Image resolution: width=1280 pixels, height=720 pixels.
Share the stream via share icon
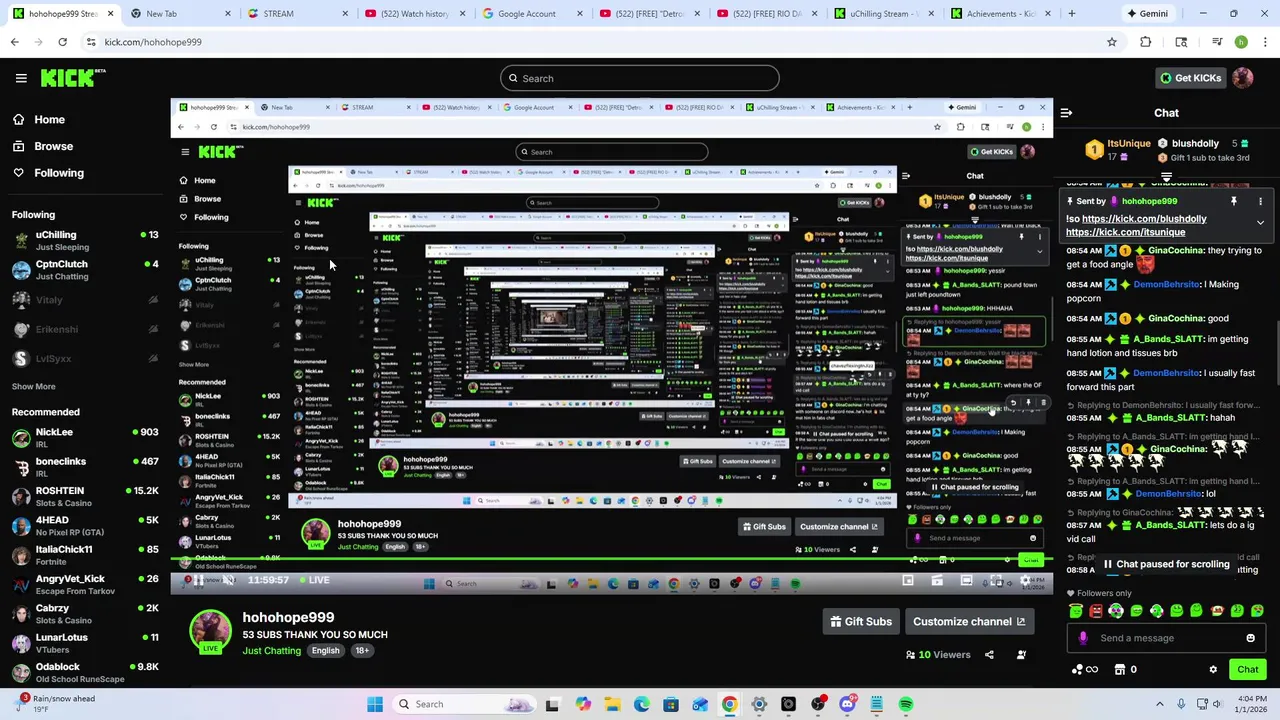pos(989,655)
